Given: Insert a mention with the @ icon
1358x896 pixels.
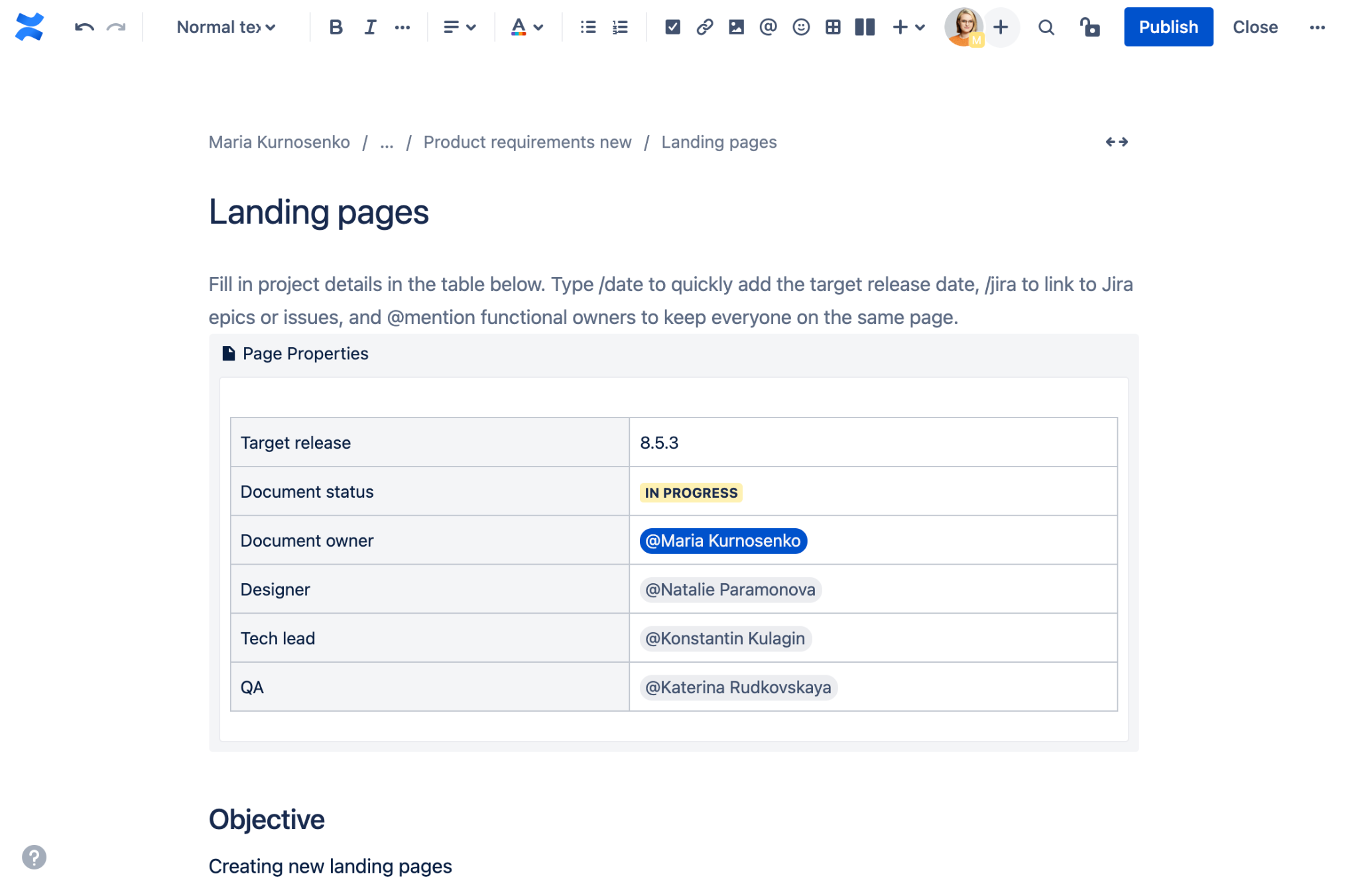Looking at the screenshot, I should (768, 27).
